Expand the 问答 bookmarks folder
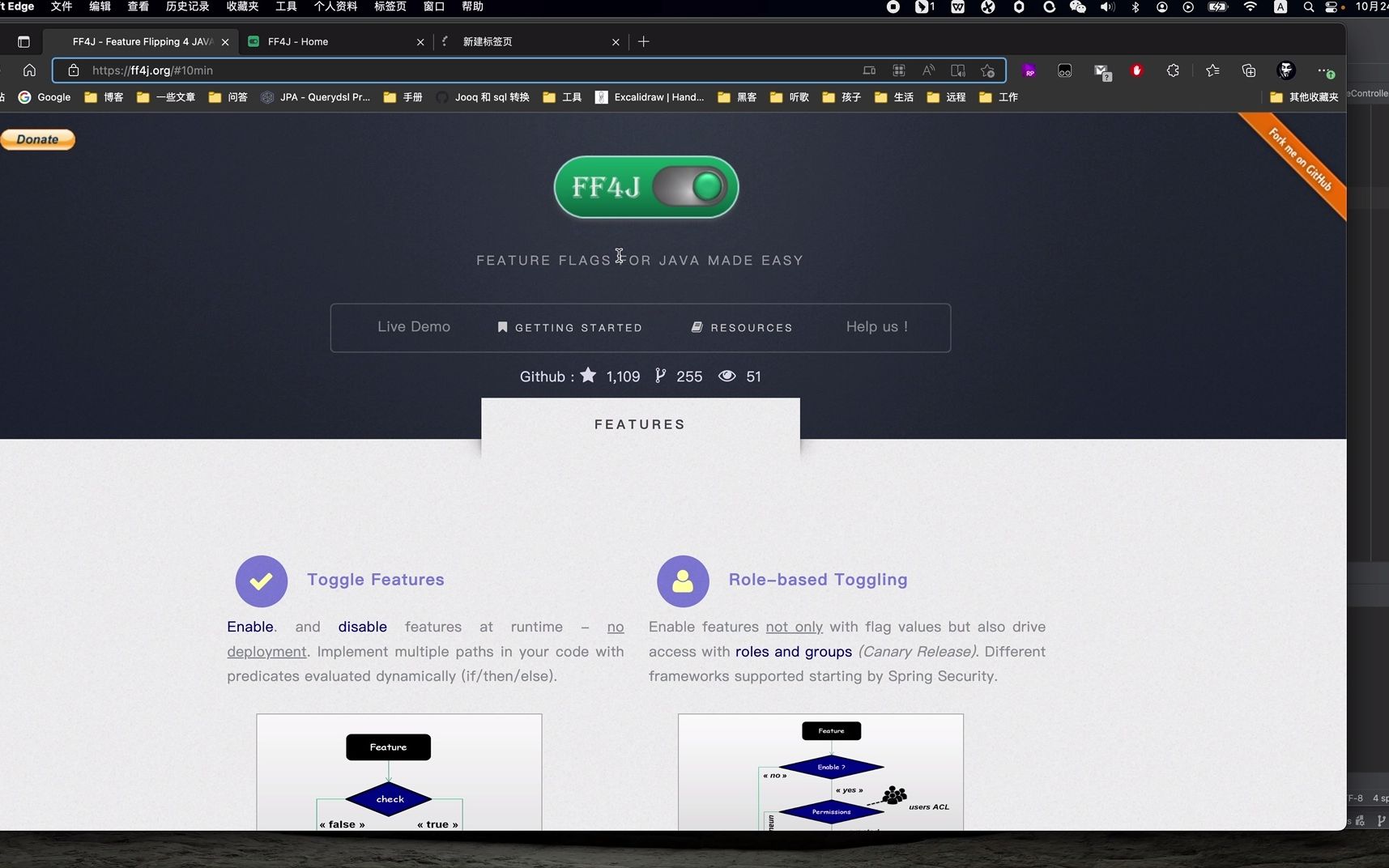 coord(228,97)
